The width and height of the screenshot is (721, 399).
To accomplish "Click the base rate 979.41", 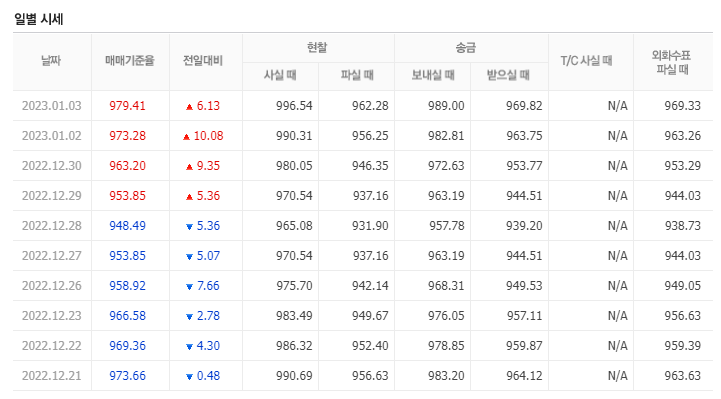I will click(x=127, y=106).
